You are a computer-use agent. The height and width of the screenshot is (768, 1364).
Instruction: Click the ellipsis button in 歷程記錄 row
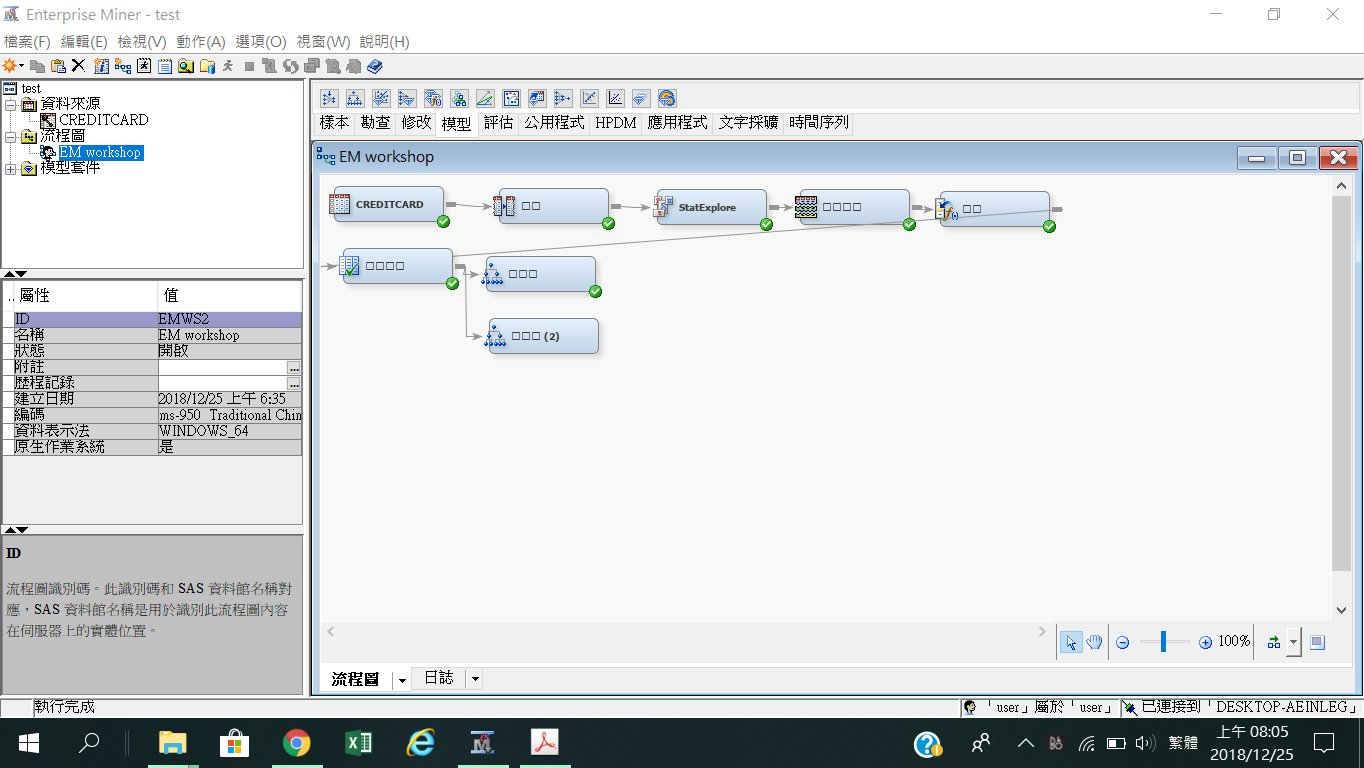click(x=294, y=383)
